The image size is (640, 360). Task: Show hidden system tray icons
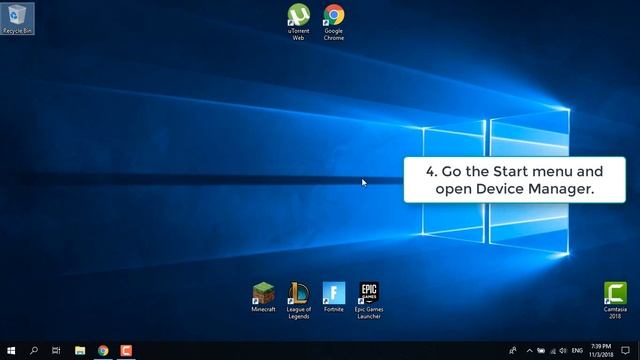point(529,351)
